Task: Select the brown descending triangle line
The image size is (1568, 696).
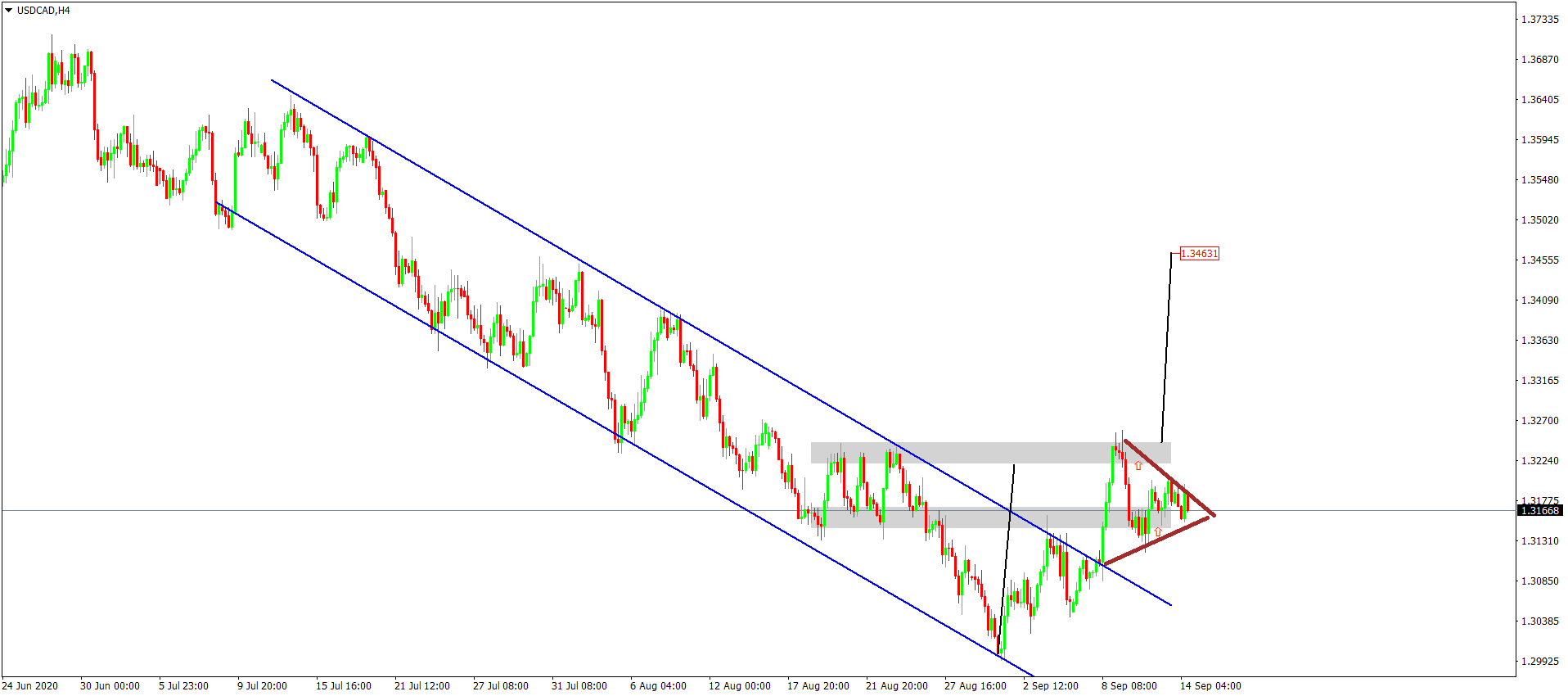Action: click(x=1169, y=478)
